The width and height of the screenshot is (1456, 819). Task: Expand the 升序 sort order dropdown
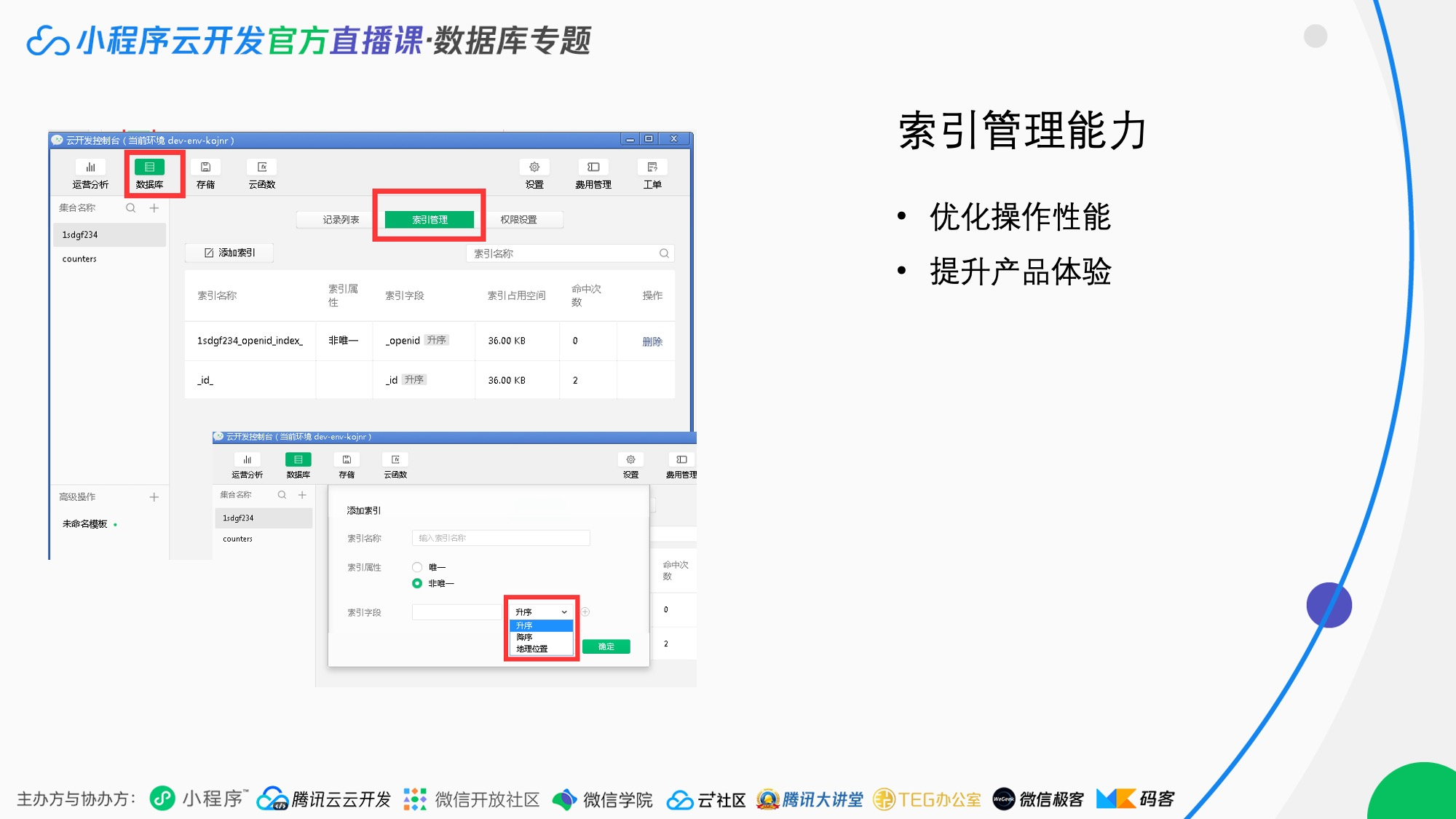pos(541,612)
